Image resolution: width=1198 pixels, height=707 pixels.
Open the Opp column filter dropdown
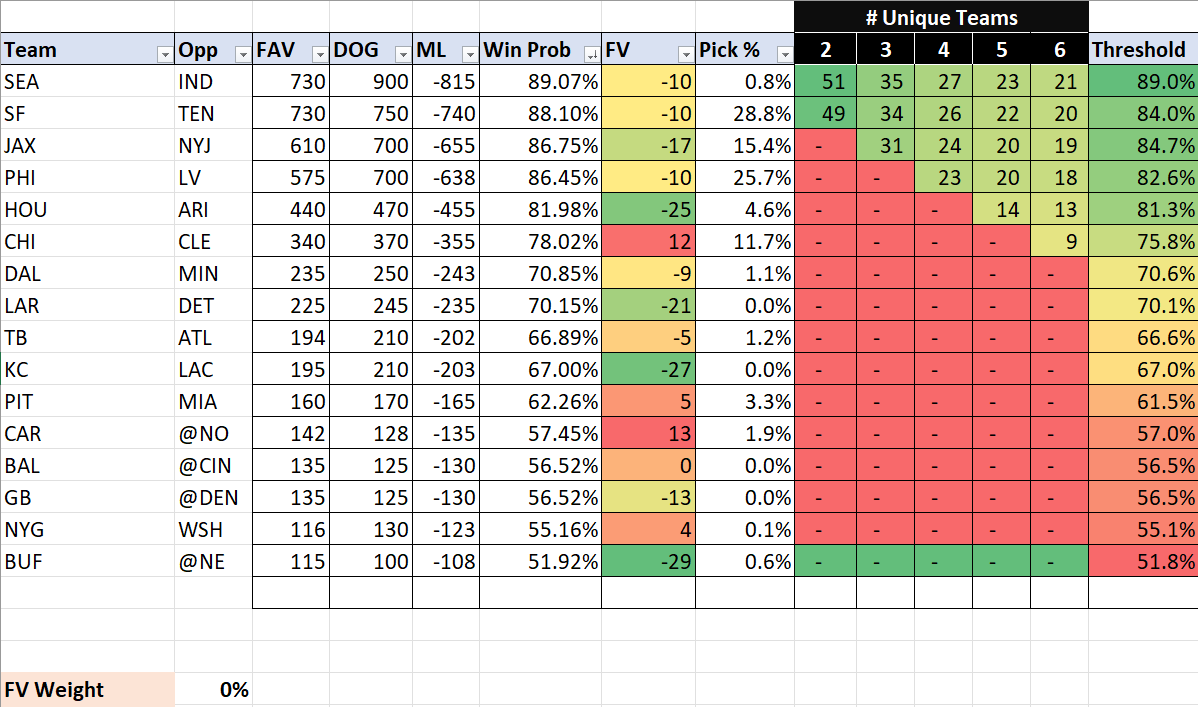(x=241, y=54)
